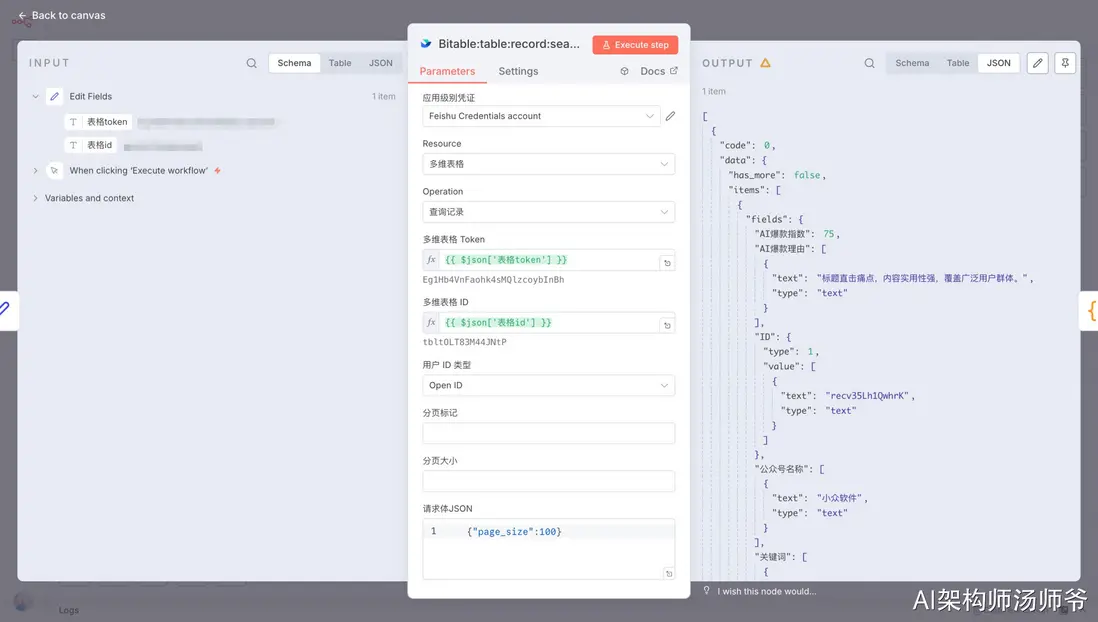Click resolved table ID tbltOLT83M44JNtP

(464, 342)
